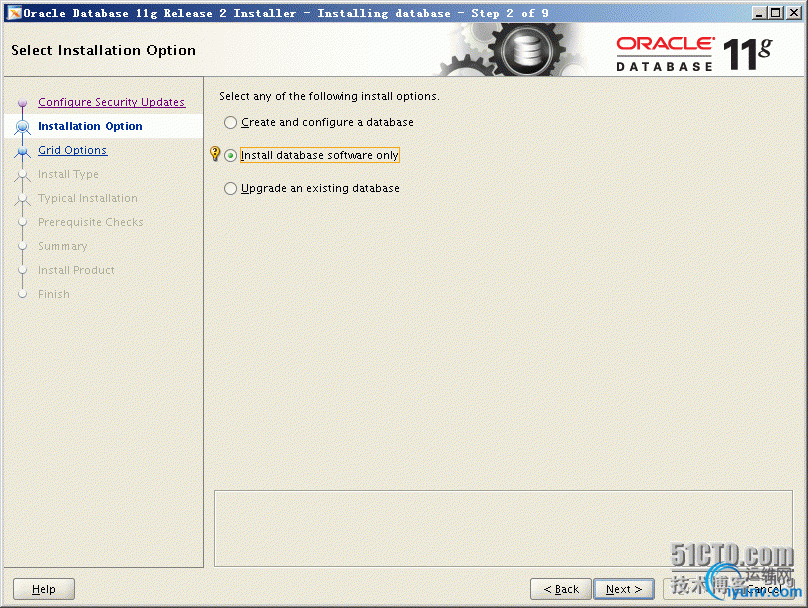Click the Install Type step label
Image resolution: width=808 pixels, height=608 pixels.
68,174
